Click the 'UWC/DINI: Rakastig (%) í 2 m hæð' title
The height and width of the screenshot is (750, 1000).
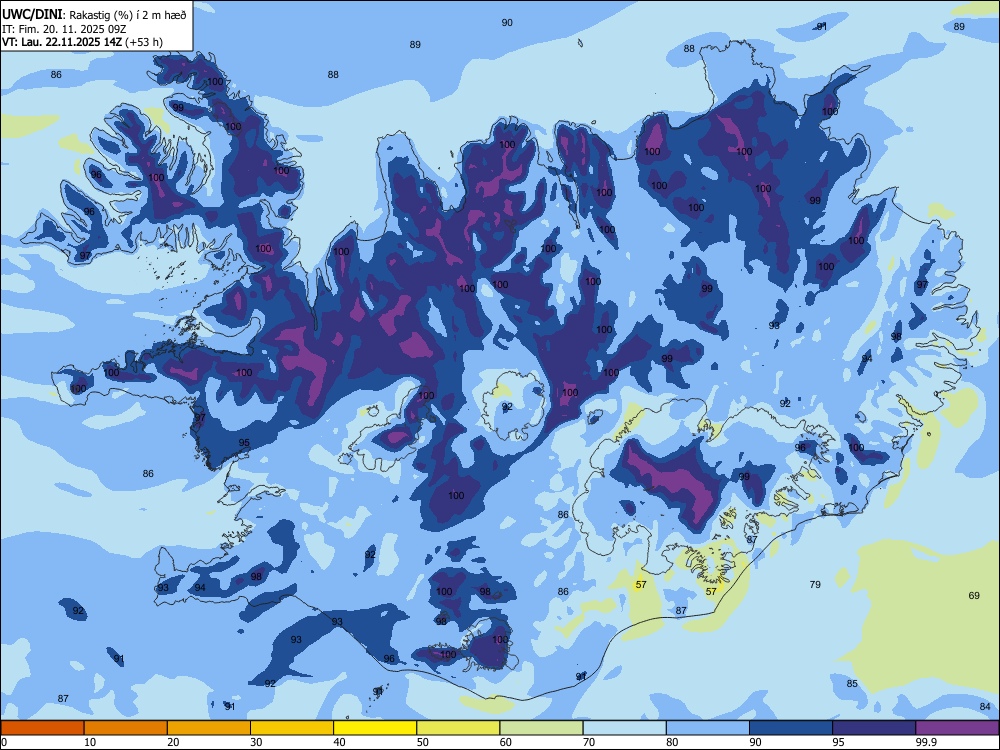tap(94, 15)
